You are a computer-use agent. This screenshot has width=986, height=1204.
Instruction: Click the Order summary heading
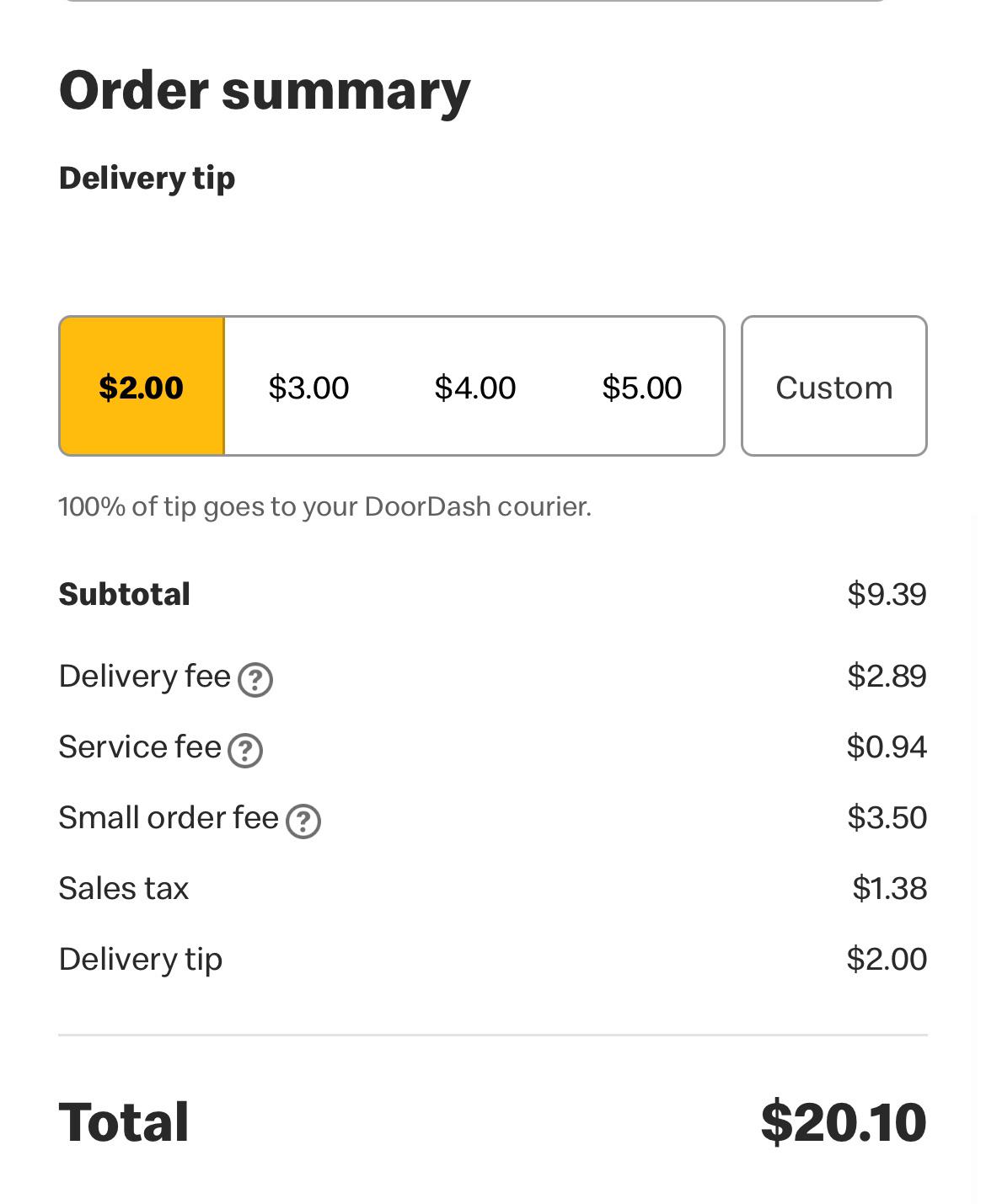pos(265,91)
